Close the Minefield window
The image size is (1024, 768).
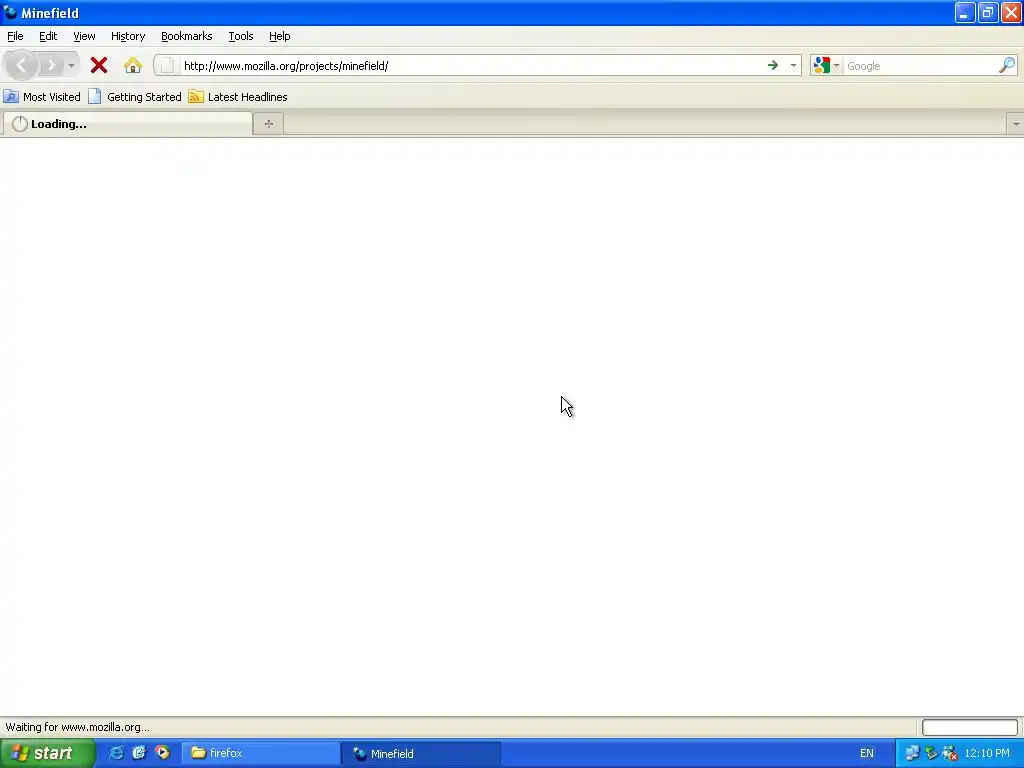point(1011,12)
